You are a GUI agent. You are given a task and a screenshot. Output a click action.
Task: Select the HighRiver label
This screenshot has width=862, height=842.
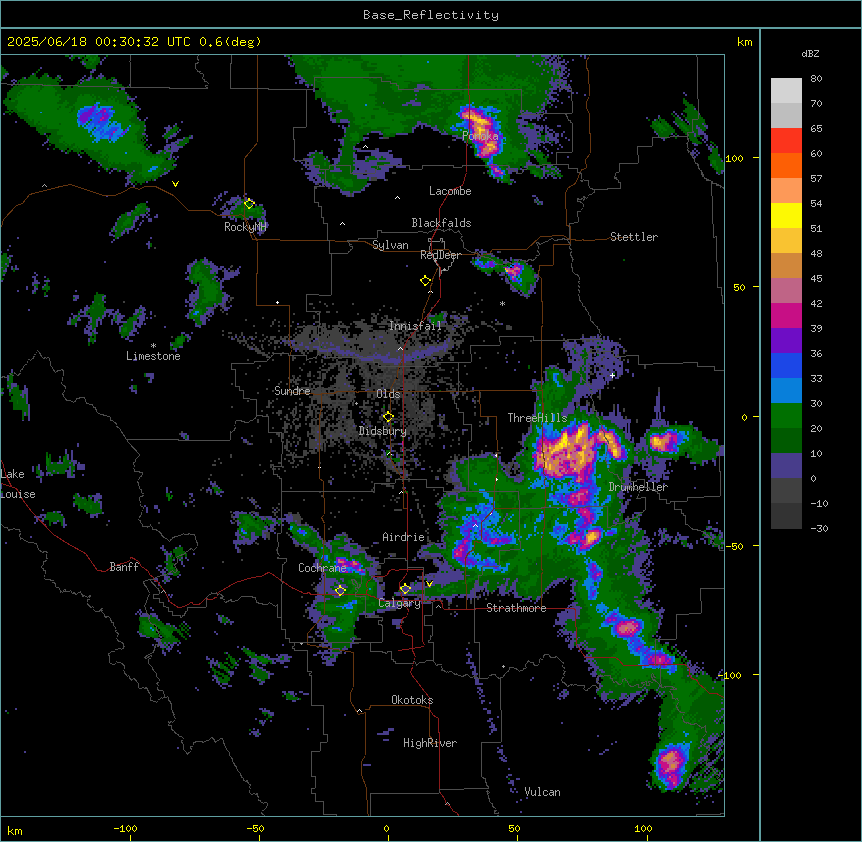(430, 743)
